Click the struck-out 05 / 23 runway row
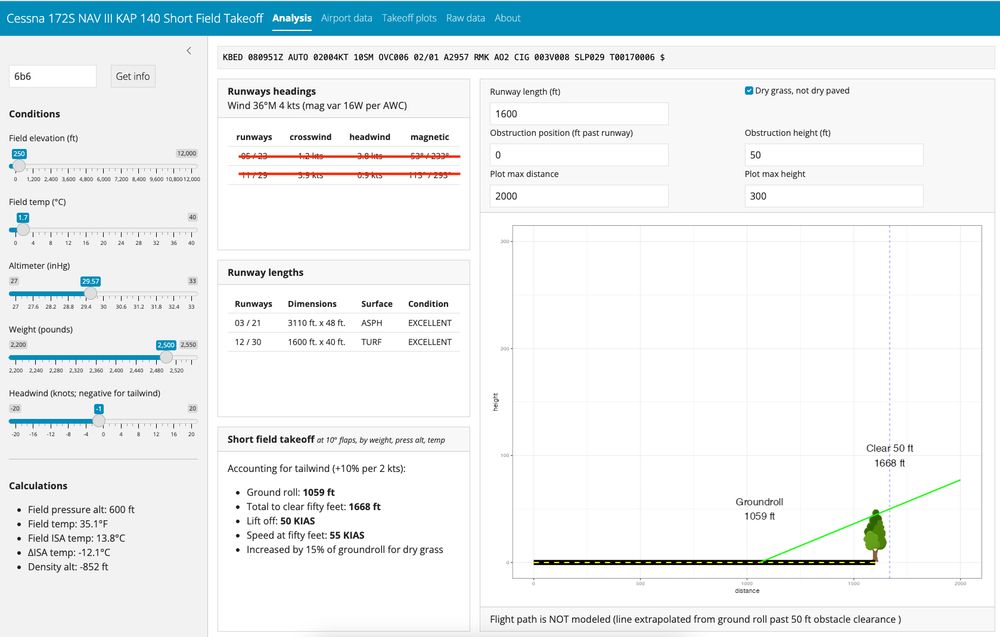The height and width of the screenshot is (637, 1000). (344, 156)
